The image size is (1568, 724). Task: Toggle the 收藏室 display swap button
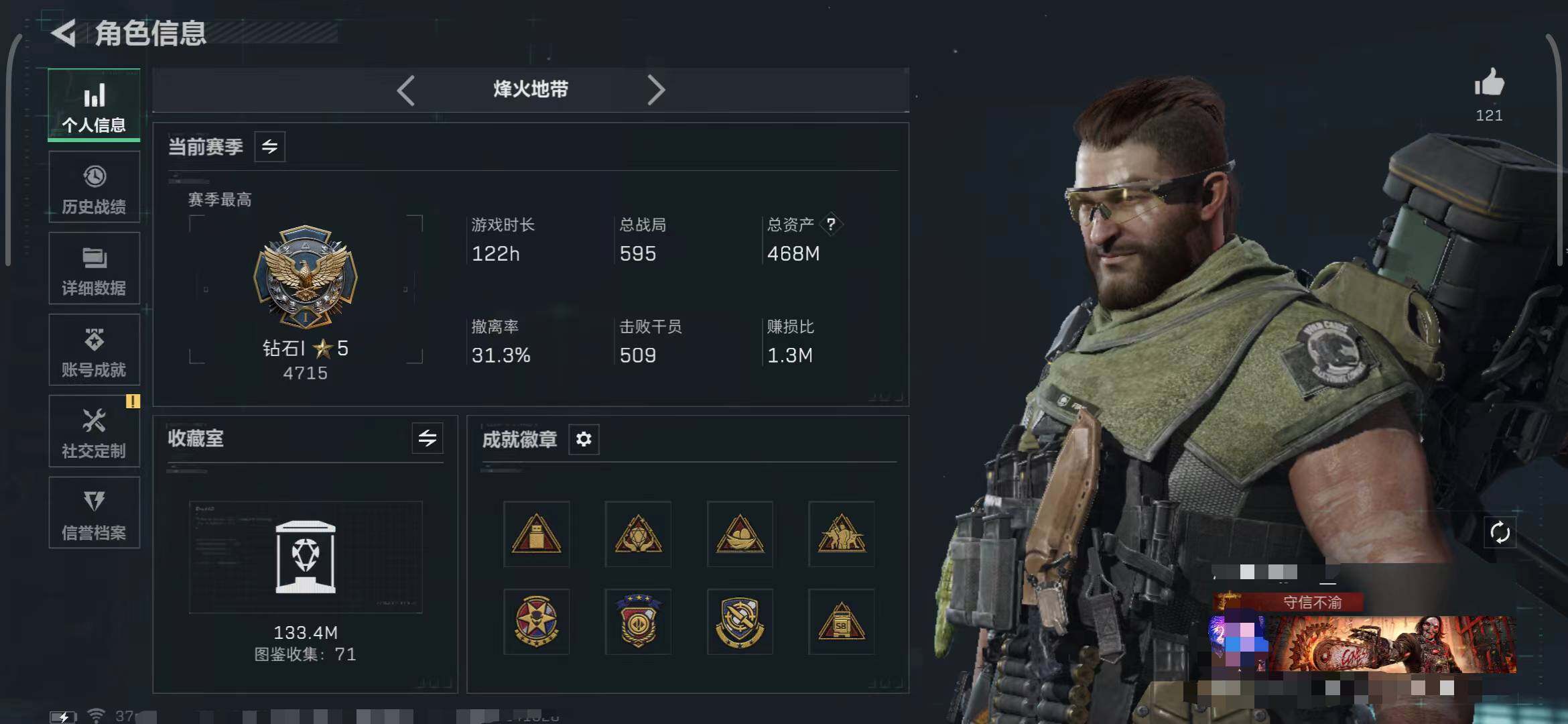(x=428, y=438)
